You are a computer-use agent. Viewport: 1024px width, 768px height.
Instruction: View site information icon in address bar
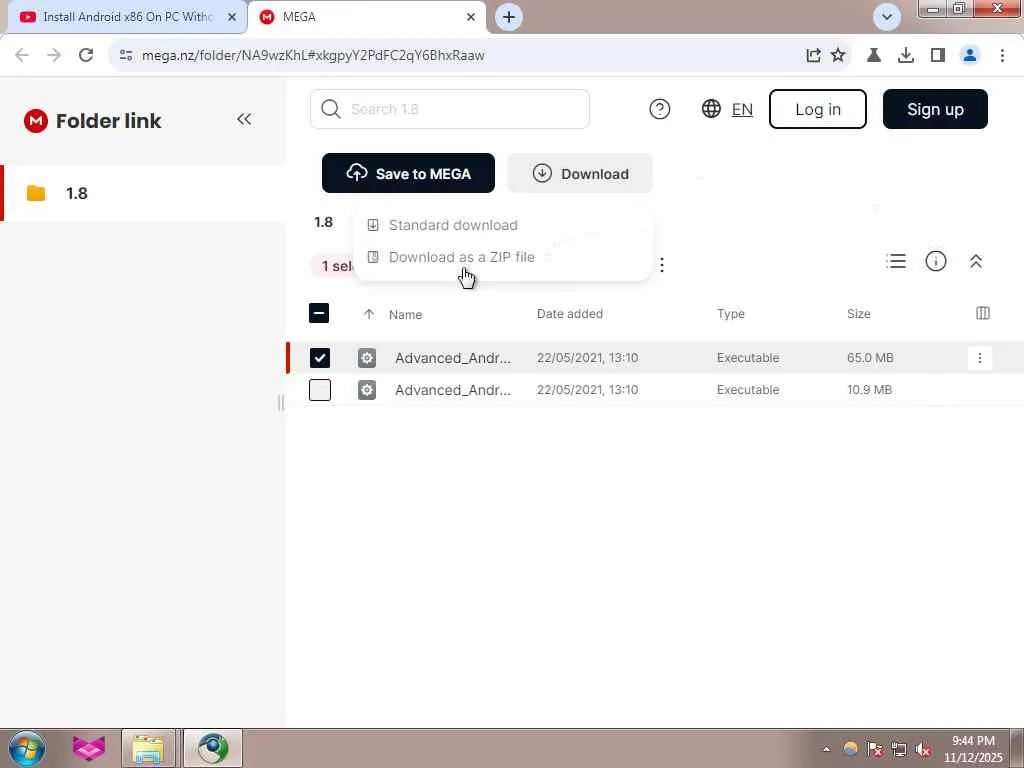coord(126,56)
